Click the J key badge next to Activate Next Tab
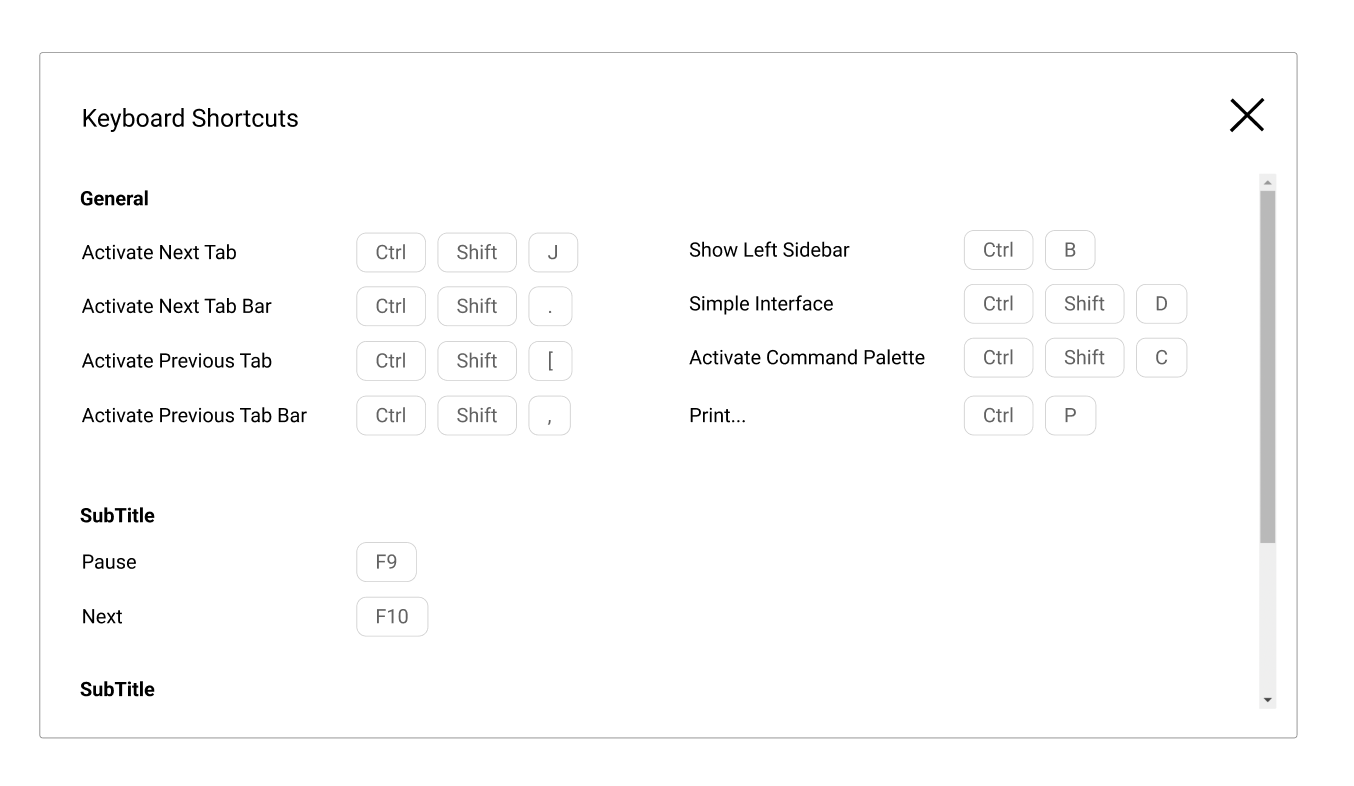This screenshot has width=1354, height=786. [x=553, y=252]
